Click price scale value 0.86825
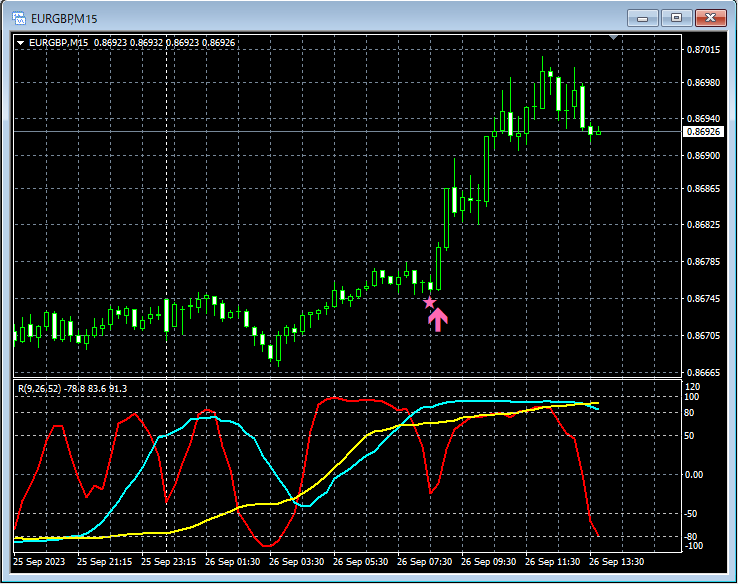Viewport: 739px width, 584px height. (703, 224)
